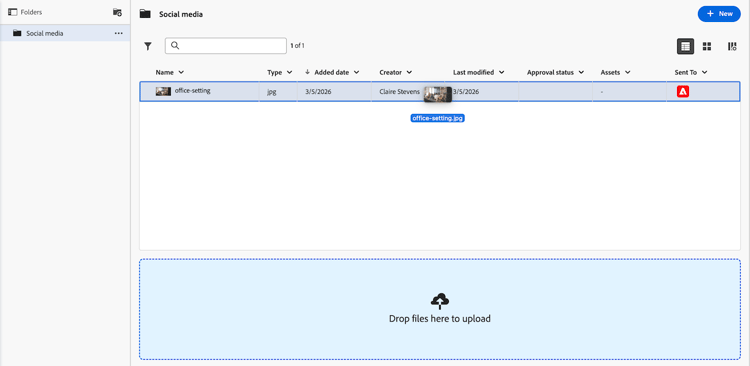Click the cloud upload icon
The width and height of the screenshot is (750, 366).
(440, 301)
